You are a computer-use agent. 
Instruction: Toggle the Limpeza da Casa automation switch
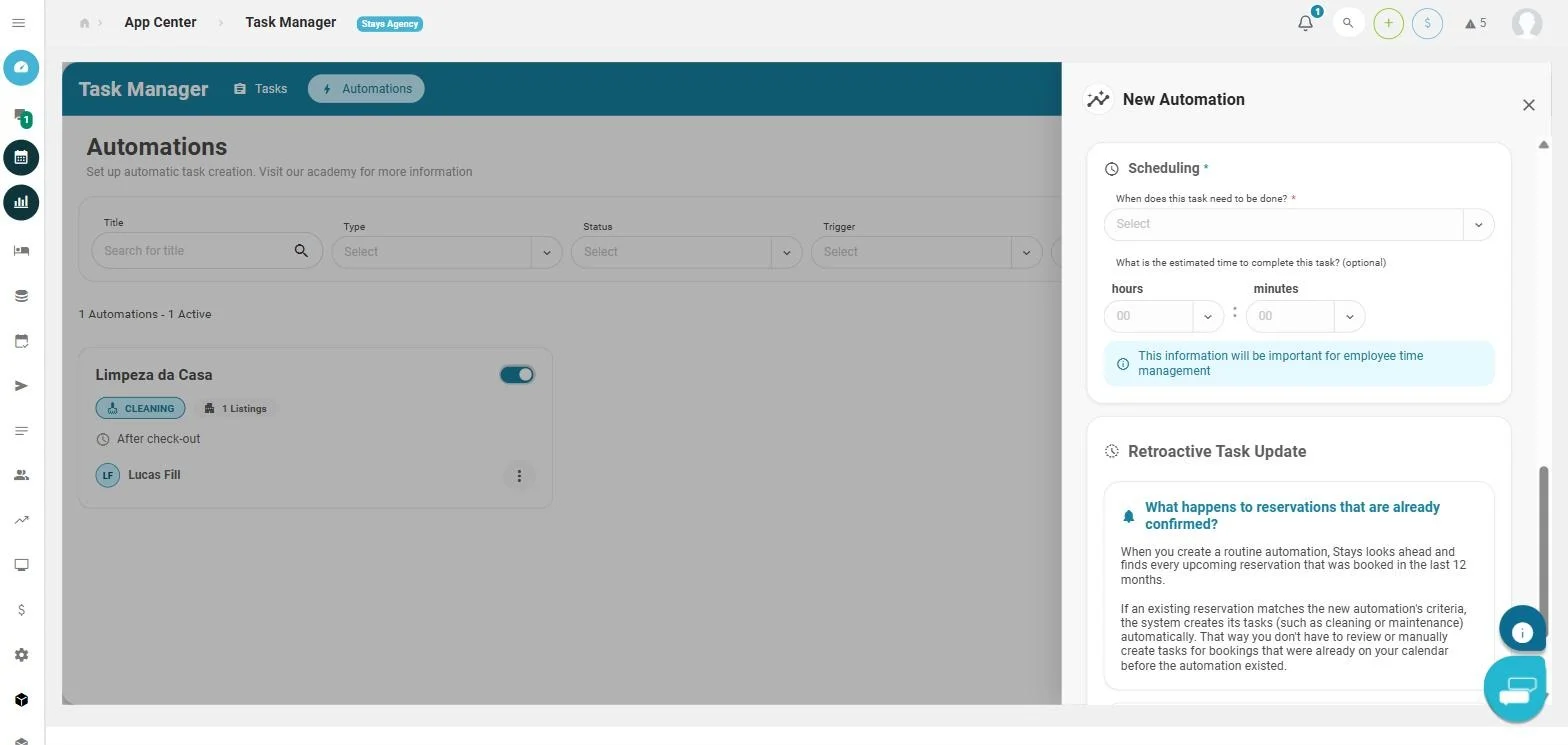click(517, 374)
